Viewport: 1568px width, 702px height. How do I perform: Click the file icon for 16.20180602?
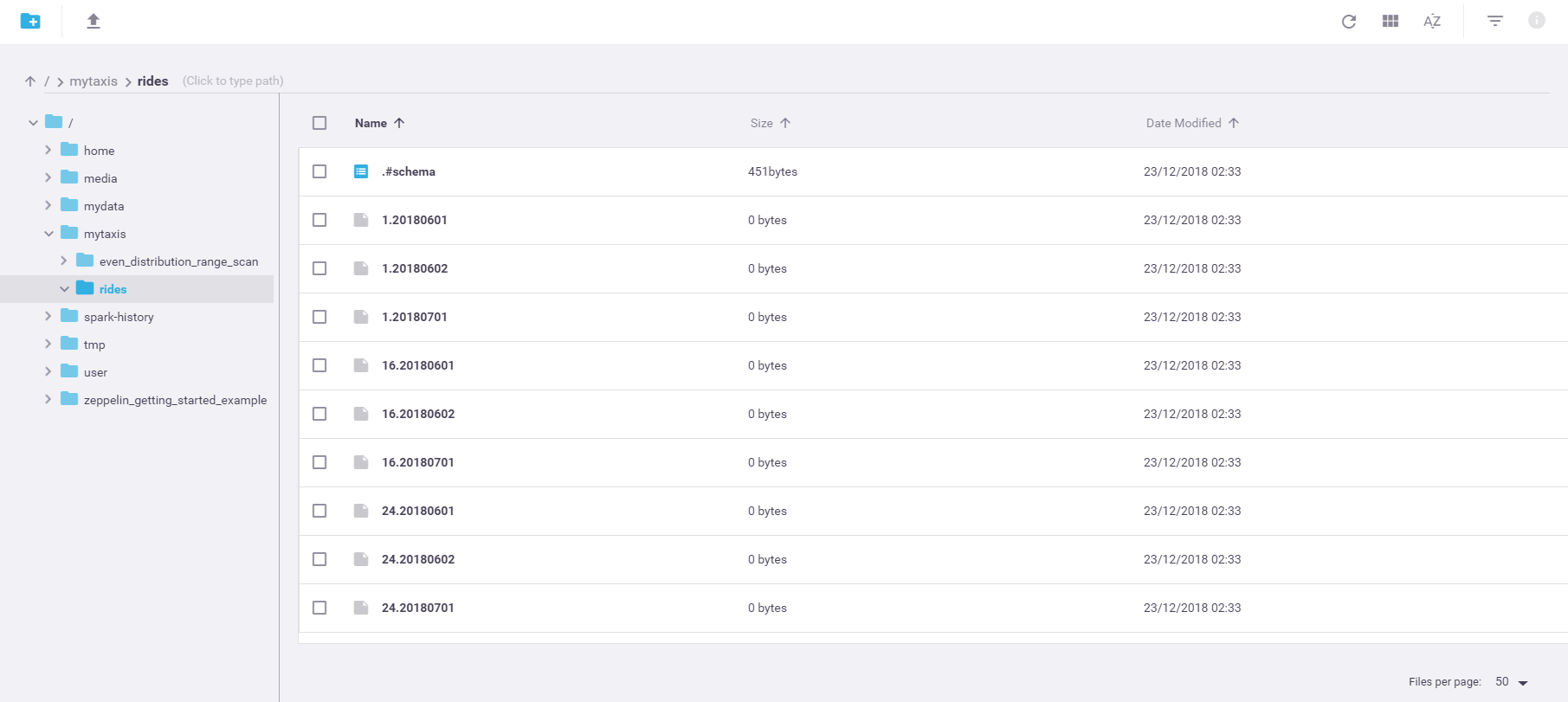(x=361, y=414)
